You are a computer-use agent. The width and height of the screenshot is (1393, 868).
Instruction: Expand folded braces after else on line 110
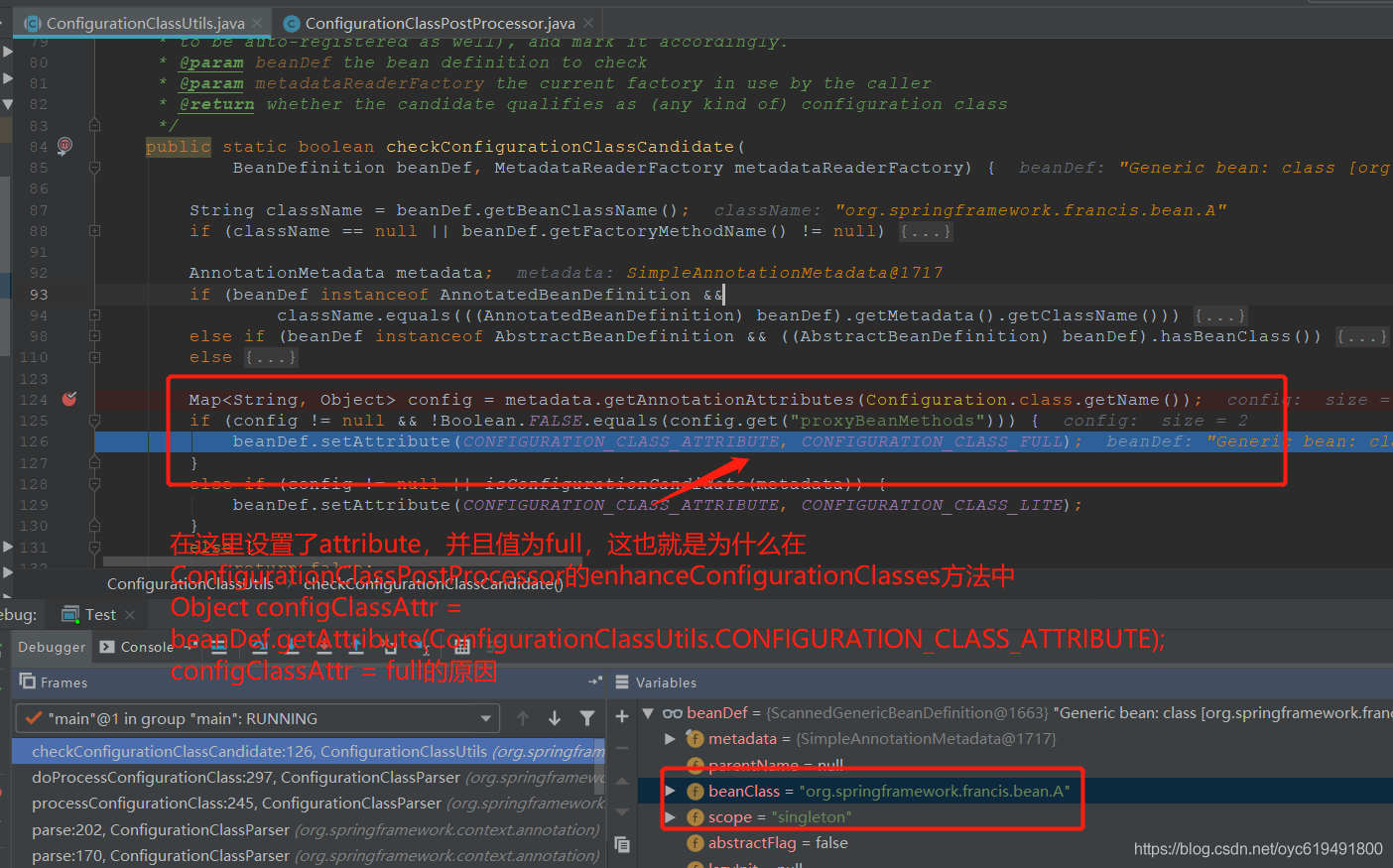click(x=270, y=357)
